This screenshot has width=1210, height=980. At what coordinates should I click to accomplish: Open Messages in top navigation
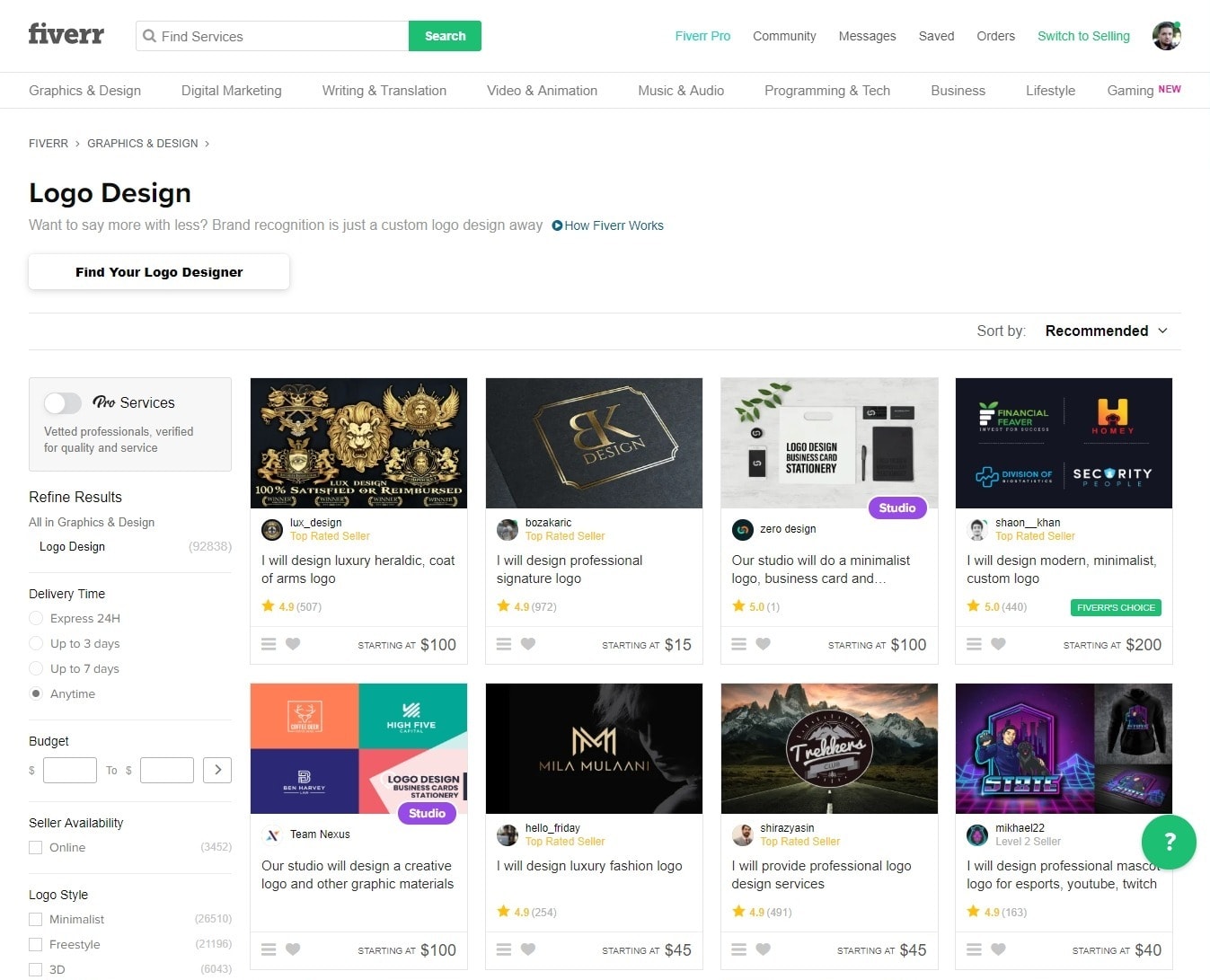click(867, 36)
